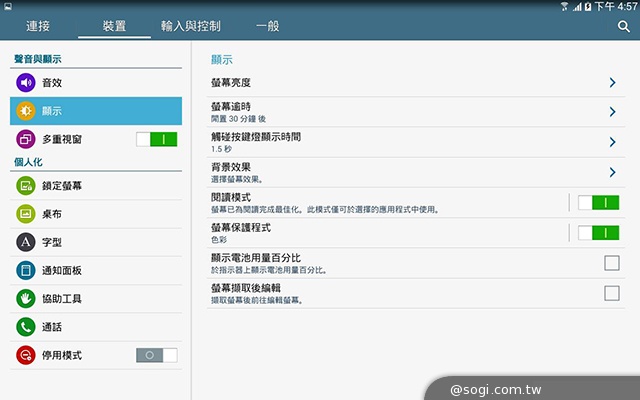This screenshot has width=640, height=400.
Task: Toggle the 多重視窗 switch off
Action: click(x=157, y=140)
